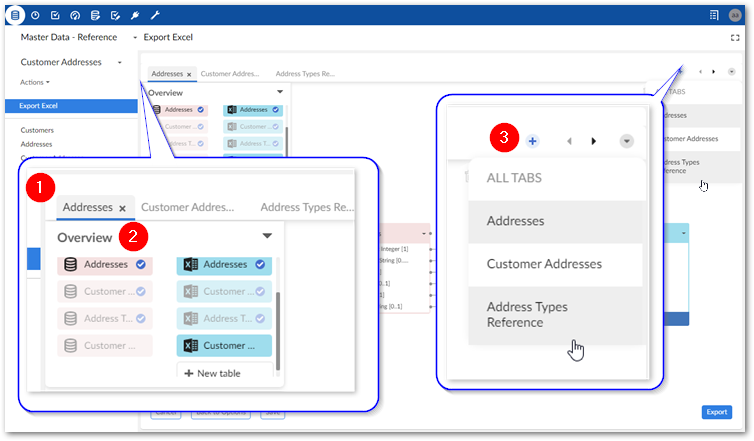Toggle fullscreen mode icon
This screenshot has height=441, width=754.
click(x=735, y=37)
